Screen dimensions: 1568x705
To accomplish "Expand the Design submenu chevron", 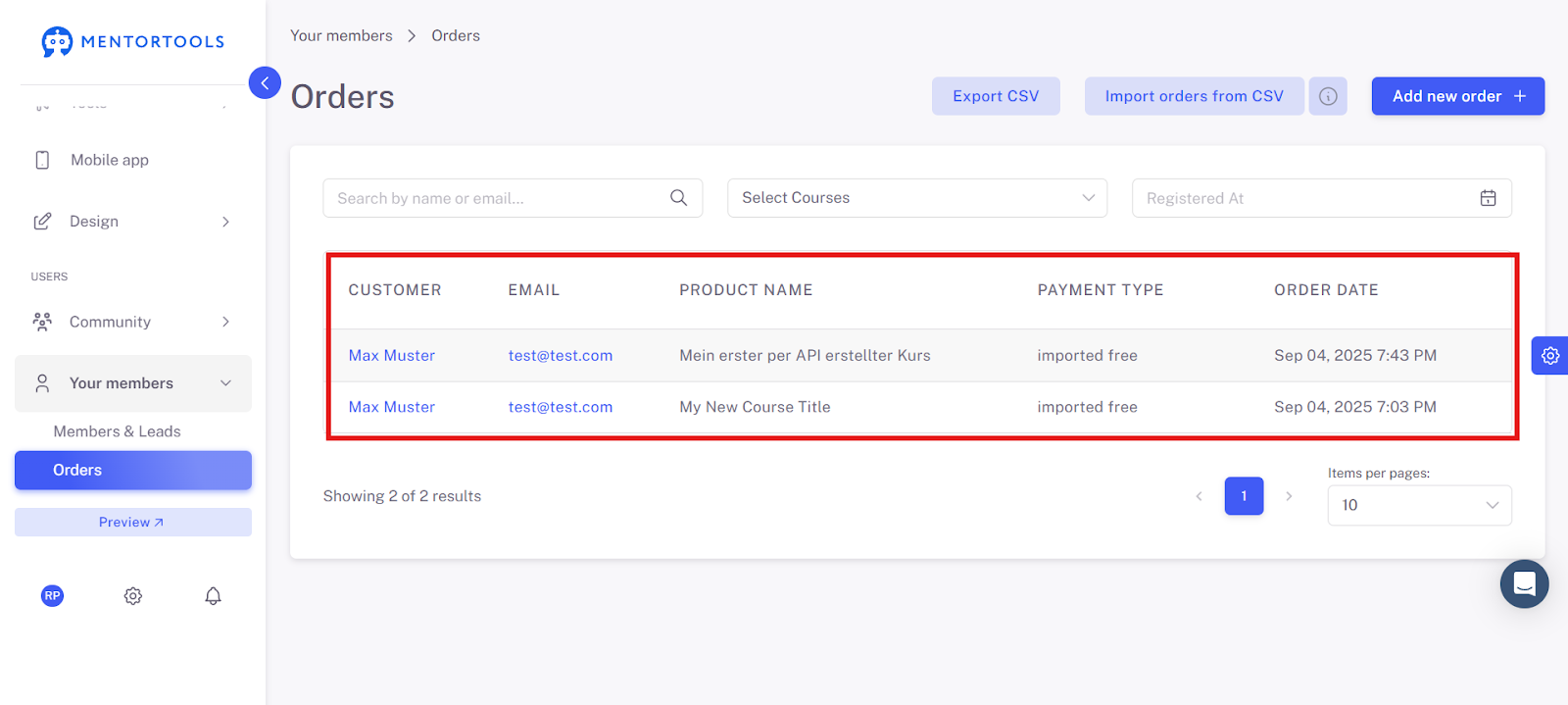I will 225,222.
